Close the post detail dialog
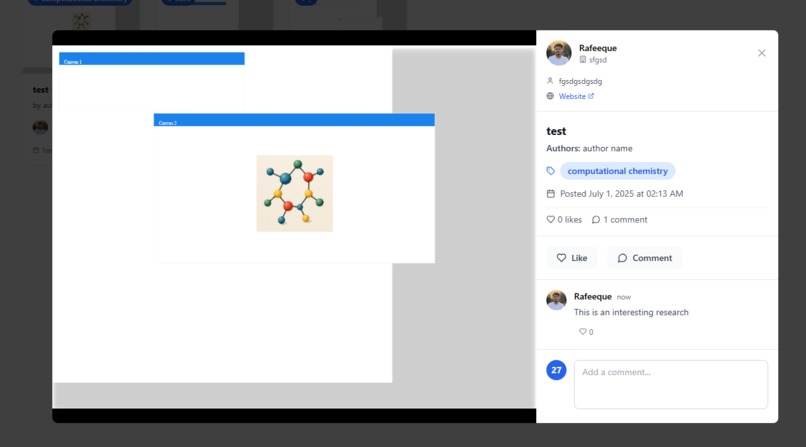The image size is (806, 447). (761, 53)
